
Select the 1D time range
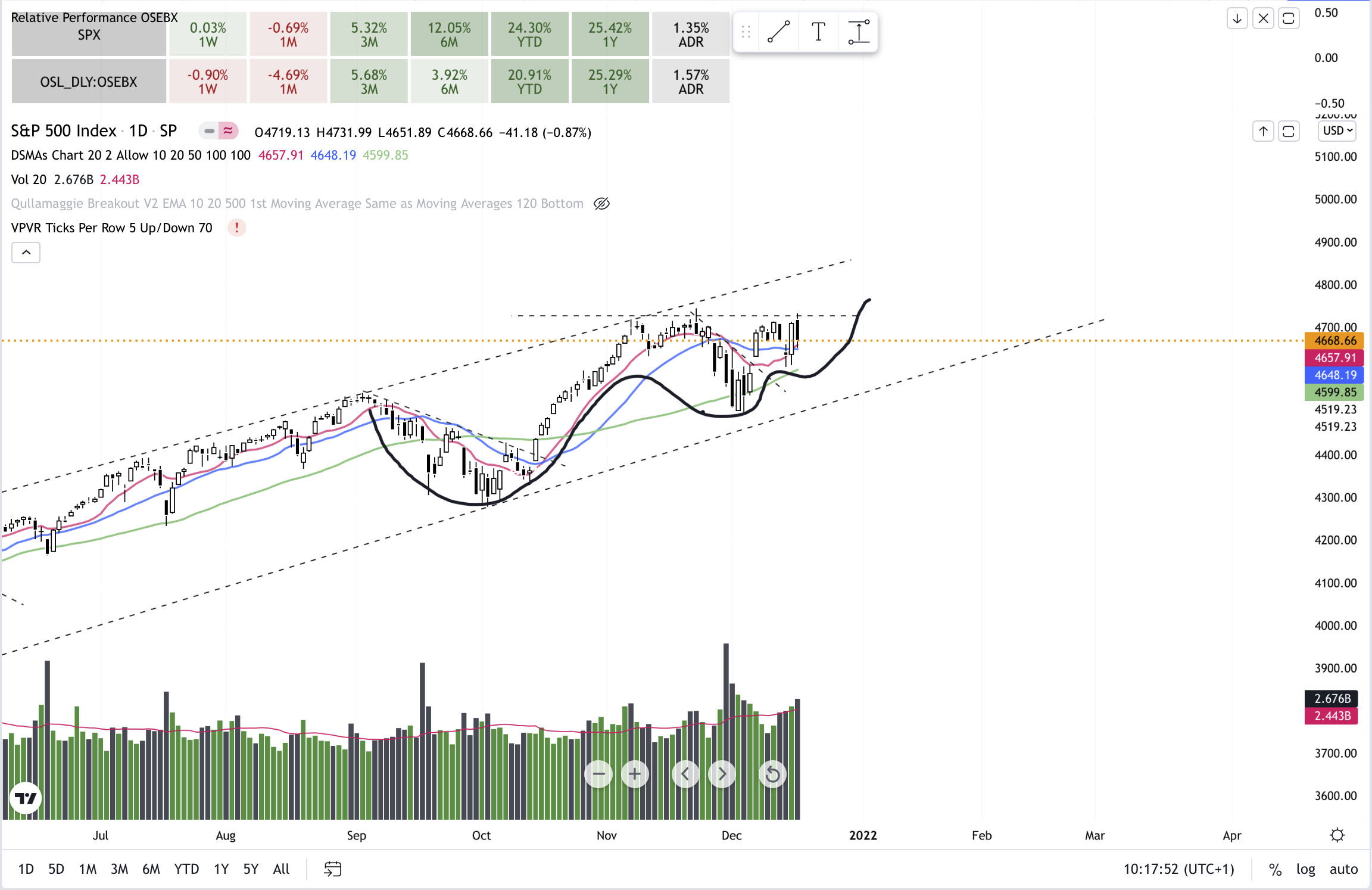point(26,869)
